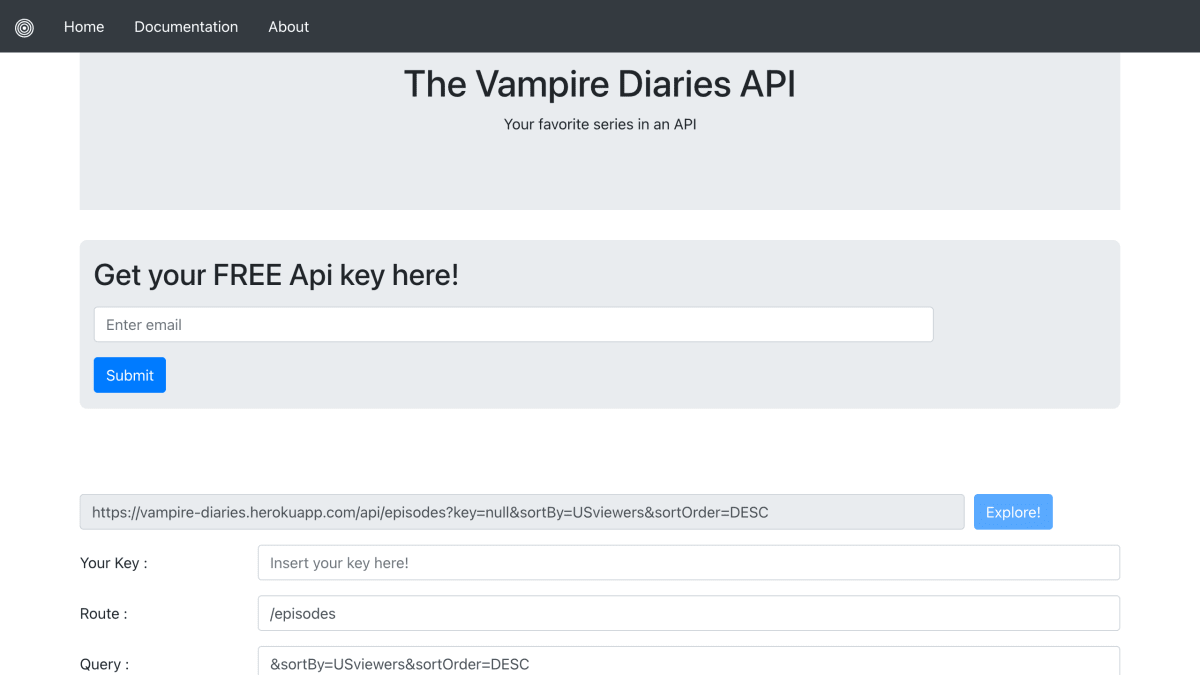The width and height of the screenshot is (1200, 675).
Task: Click the 'Get your FREE Api key here!' heading
Action: click(276, 275)
